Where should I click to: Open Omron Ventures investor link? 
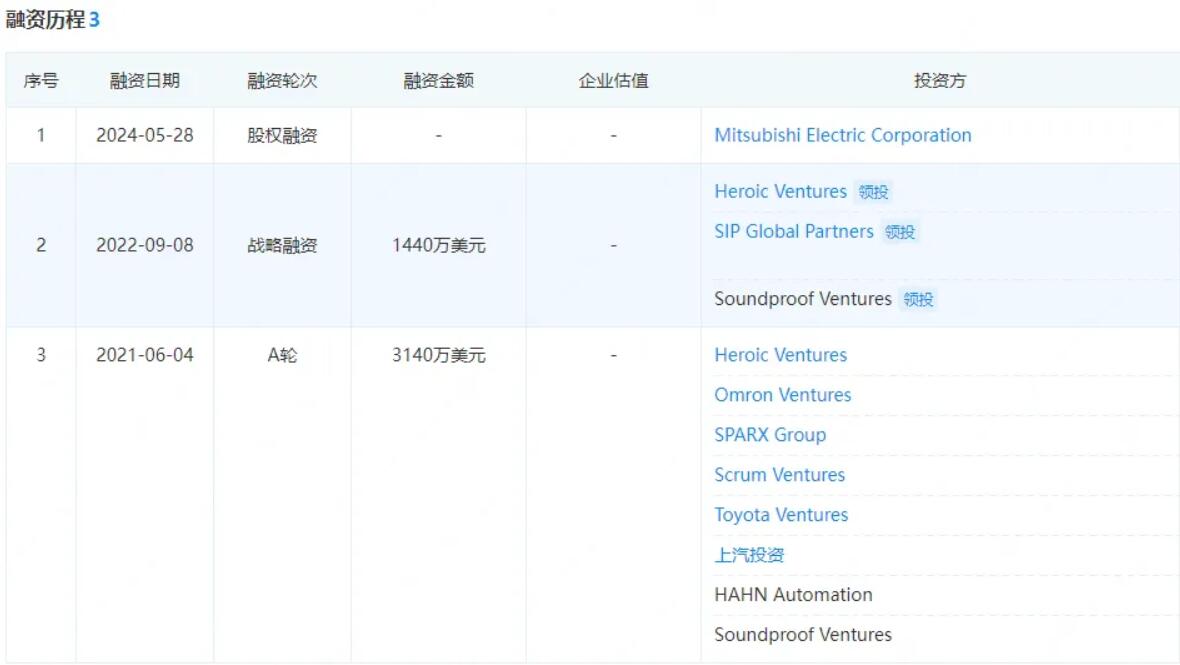coord(783,395)
